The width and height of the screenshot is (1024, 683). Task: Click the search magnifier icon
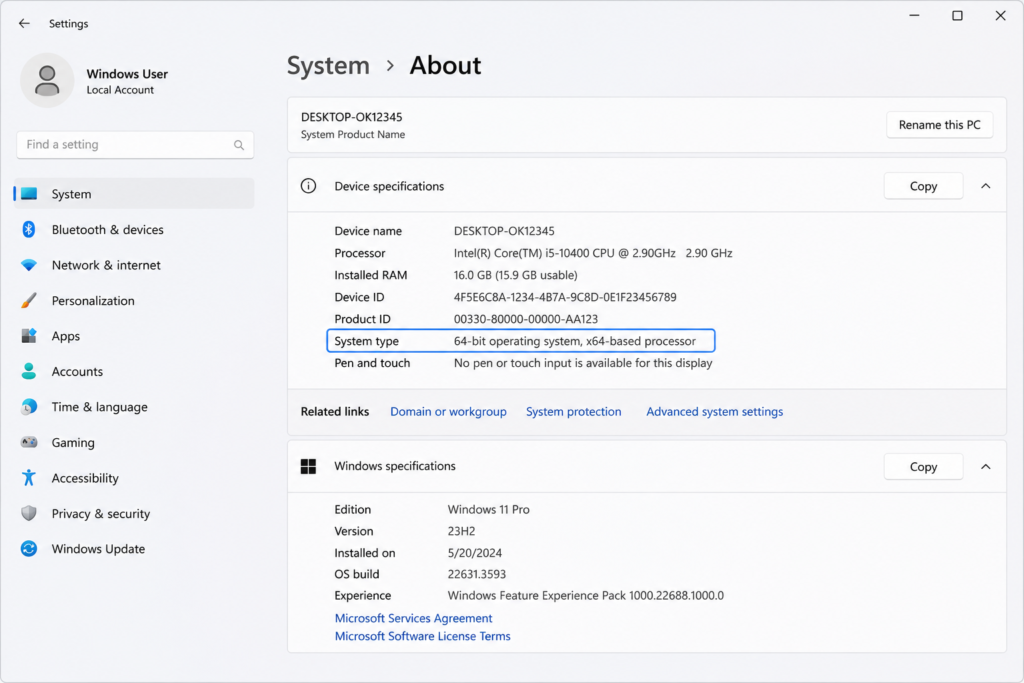click(239, 145)
